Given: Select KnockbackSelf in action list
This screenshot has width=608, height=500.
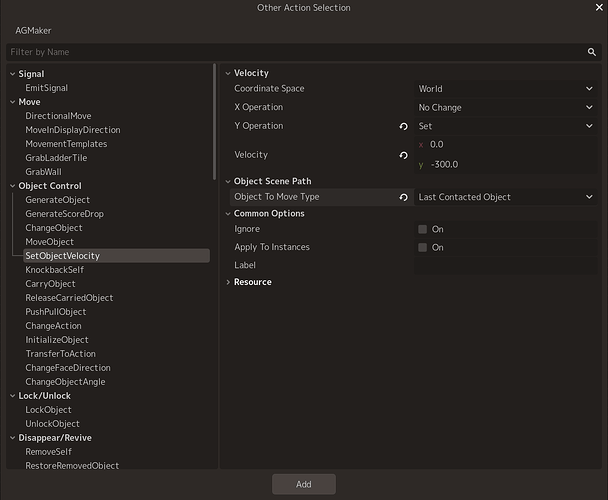Looking at the screenshot, I should tap(54, 270).
